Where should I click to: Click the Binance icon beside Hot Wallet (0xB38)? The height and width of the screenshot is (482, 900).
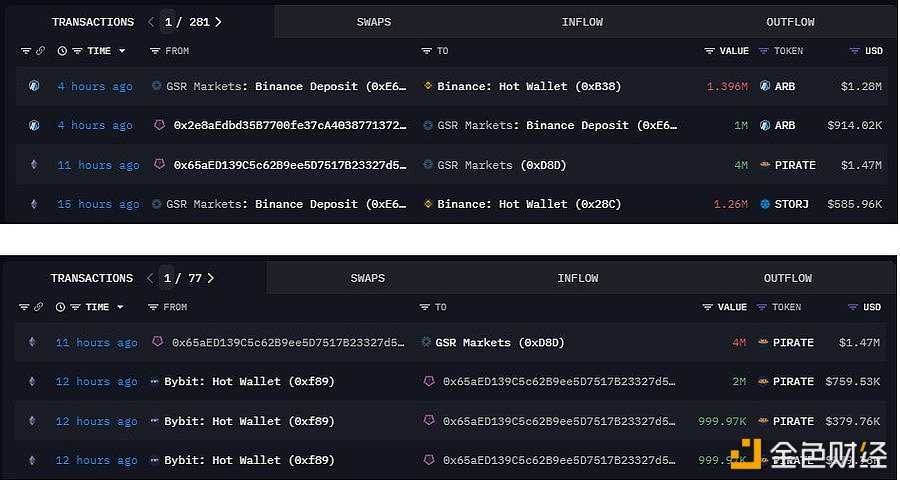[428, 86]
